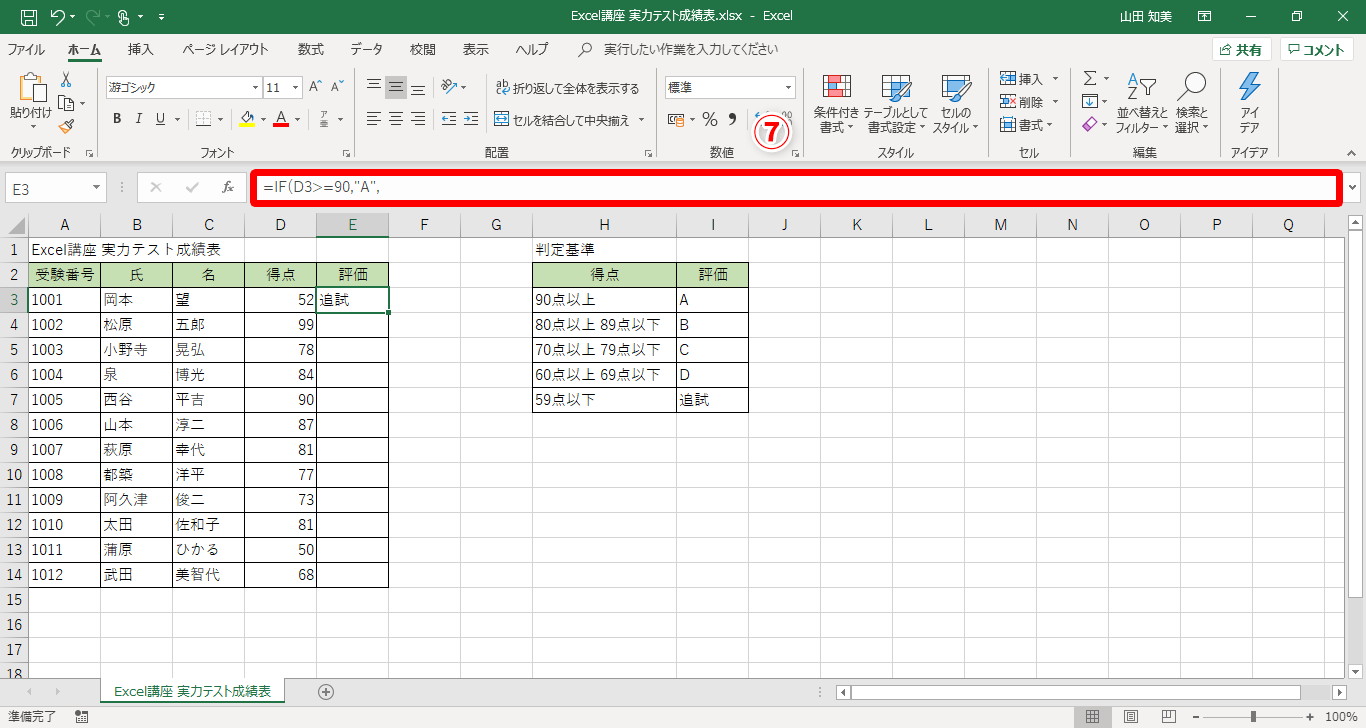Apply Comma Style number format
Viewport: 1366px width, 728px height.
click(x=733, y=119)
